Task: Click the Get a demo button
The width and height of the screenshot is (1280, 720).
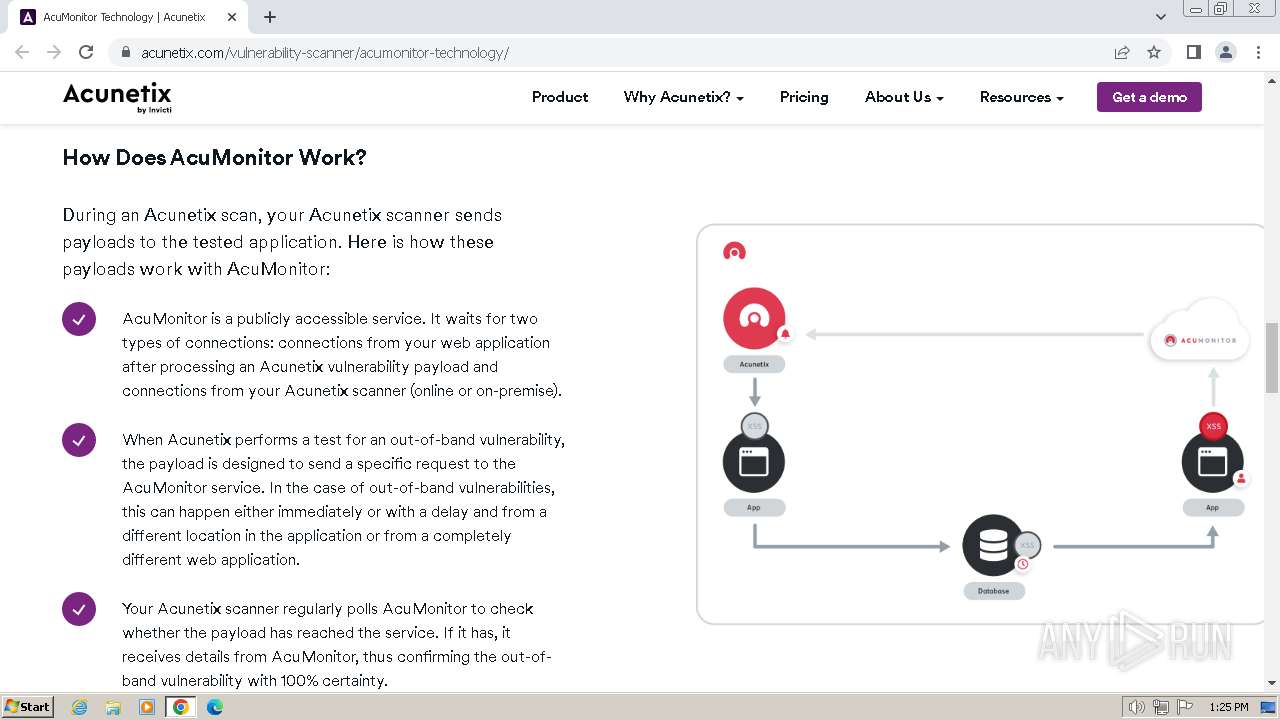Action: click(1149, 97)
